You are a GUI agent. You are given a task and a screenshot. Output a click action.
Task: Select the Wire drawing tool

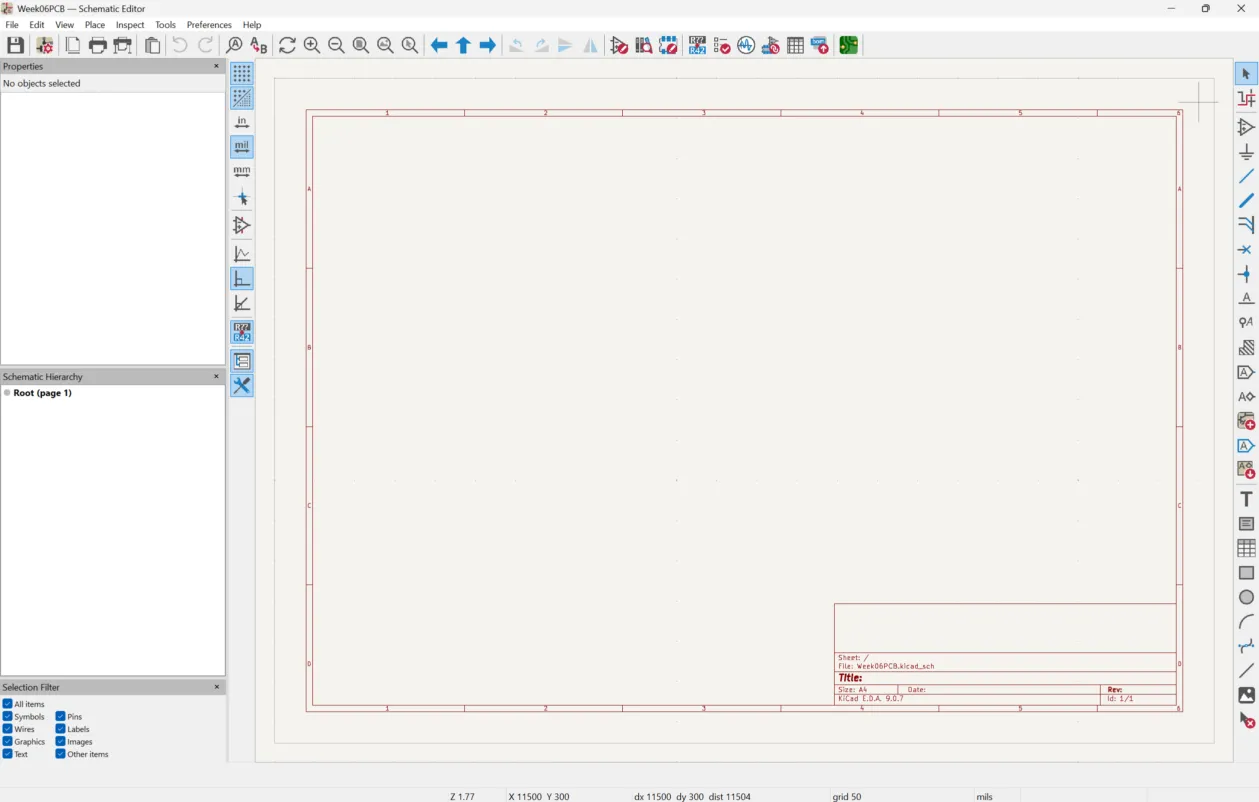coord(1244,177)
